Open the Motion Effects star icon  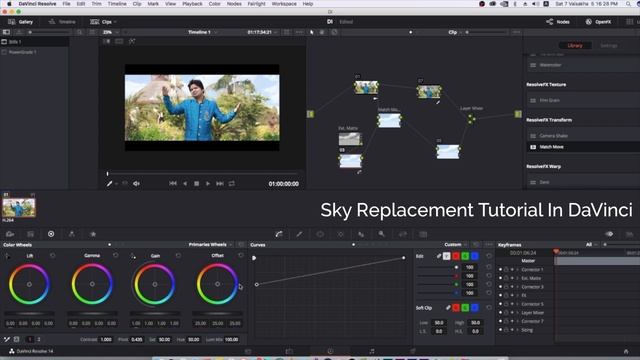pyautogui.click(x=93, y=234)
